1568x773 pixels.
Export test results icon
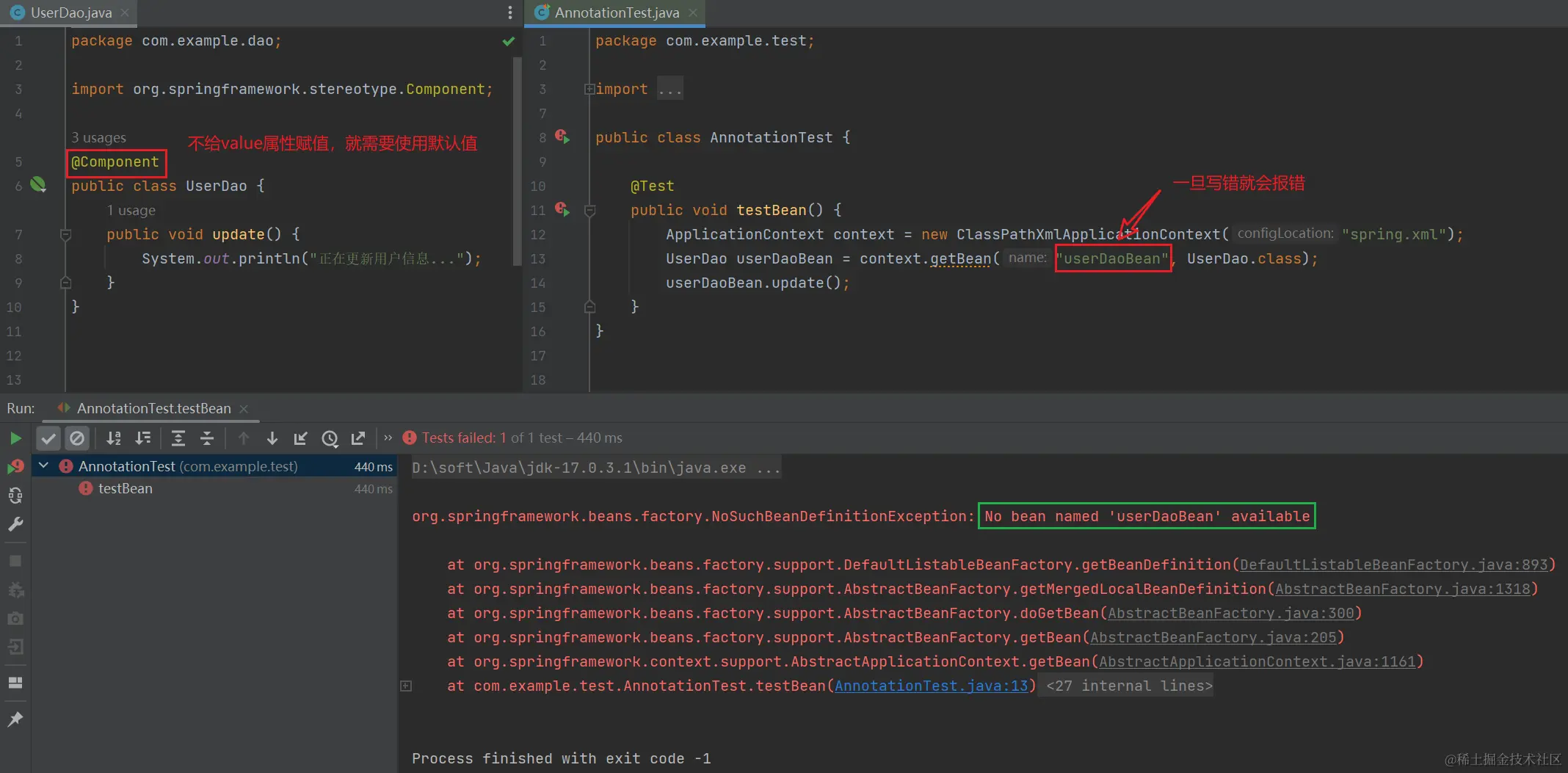[x=358, y=438]
